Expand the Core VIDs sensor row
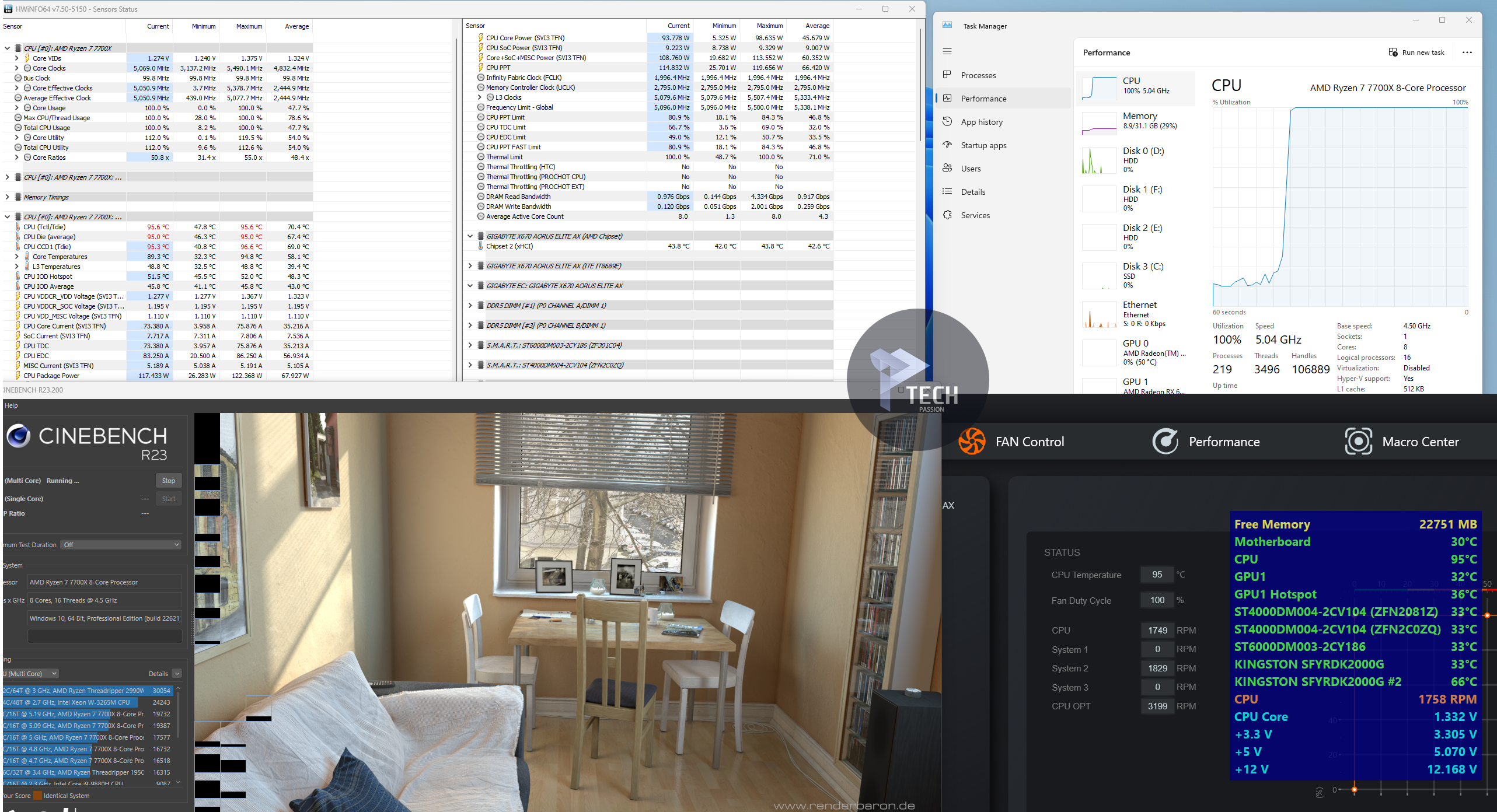This screenshot has height=812, width=1497. [17, 58]
